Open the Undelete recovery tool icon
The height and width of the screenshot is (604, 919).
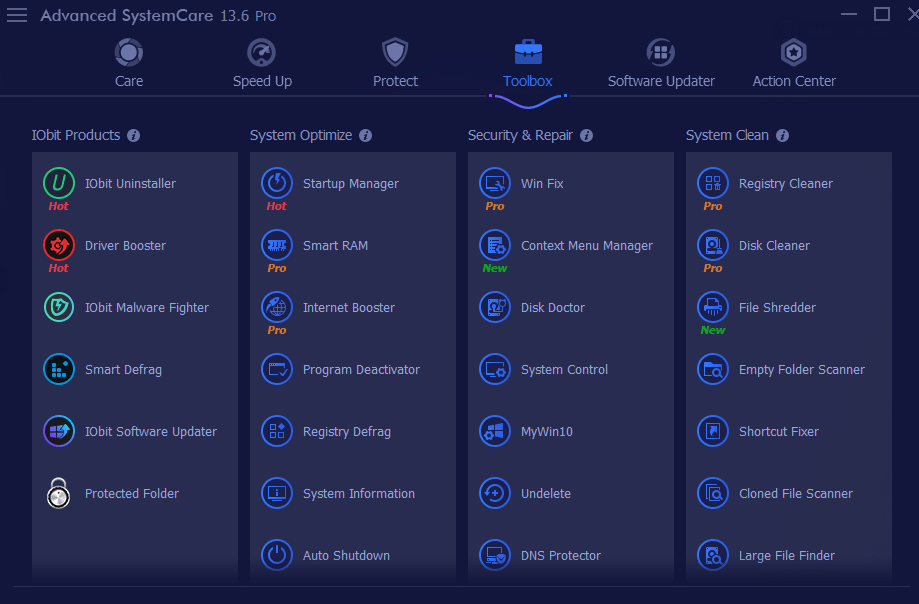click(494, 493)
